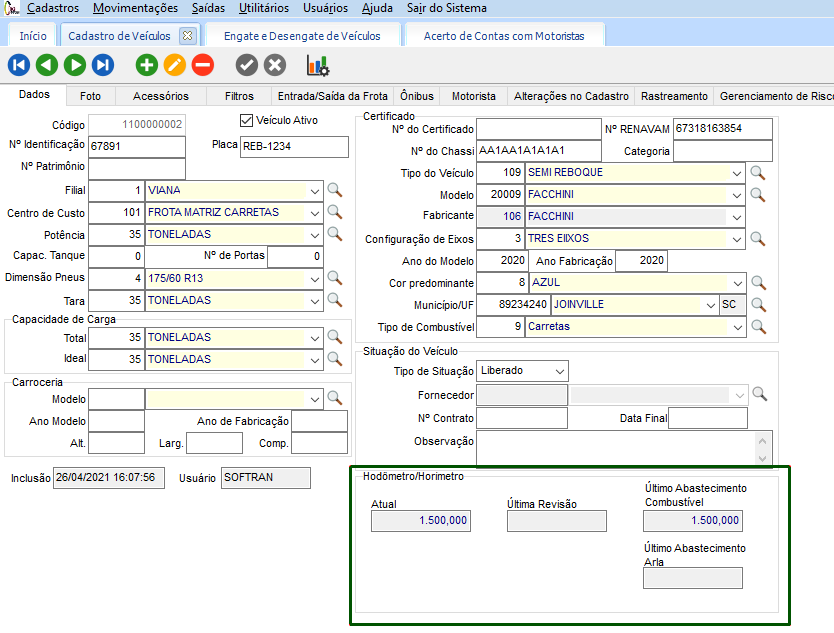The height and width of the screenshot is (633, 834).
Task: Open the Centro de Custo dropdown
Action: [315, 213]
